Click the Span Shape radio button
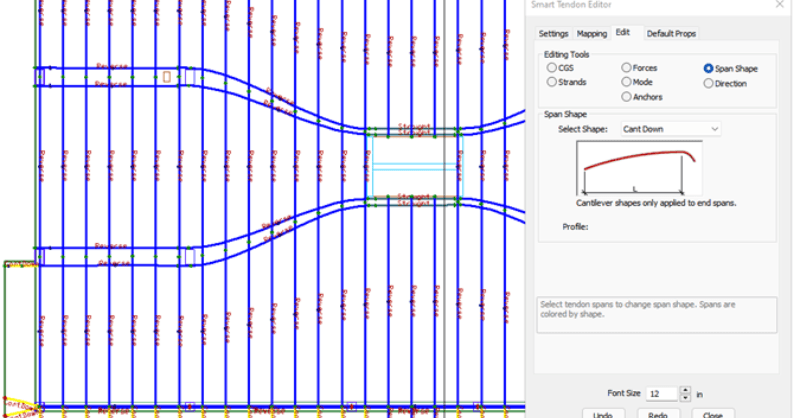This screenshot has width=800, height=418. pyautogui.click(x=709, y=69)
